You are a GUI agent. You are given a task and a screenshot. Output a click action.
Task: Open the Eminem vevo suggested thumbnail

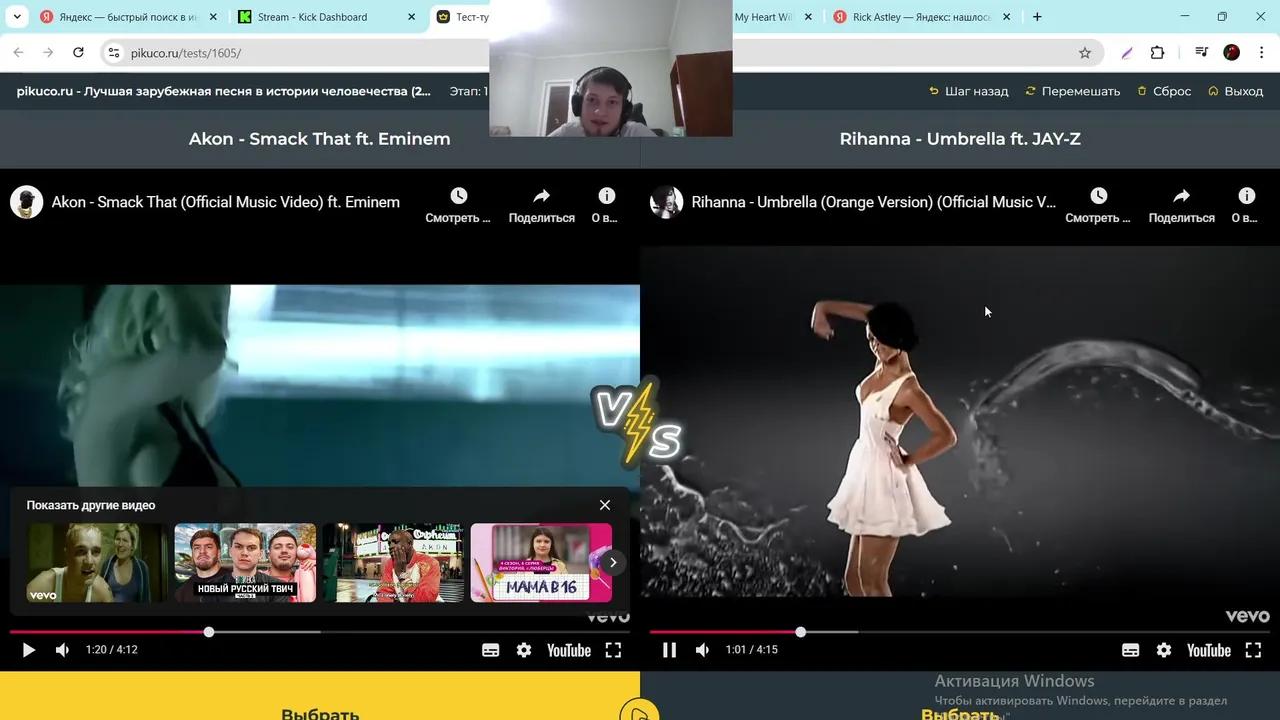tap(97, 562)
